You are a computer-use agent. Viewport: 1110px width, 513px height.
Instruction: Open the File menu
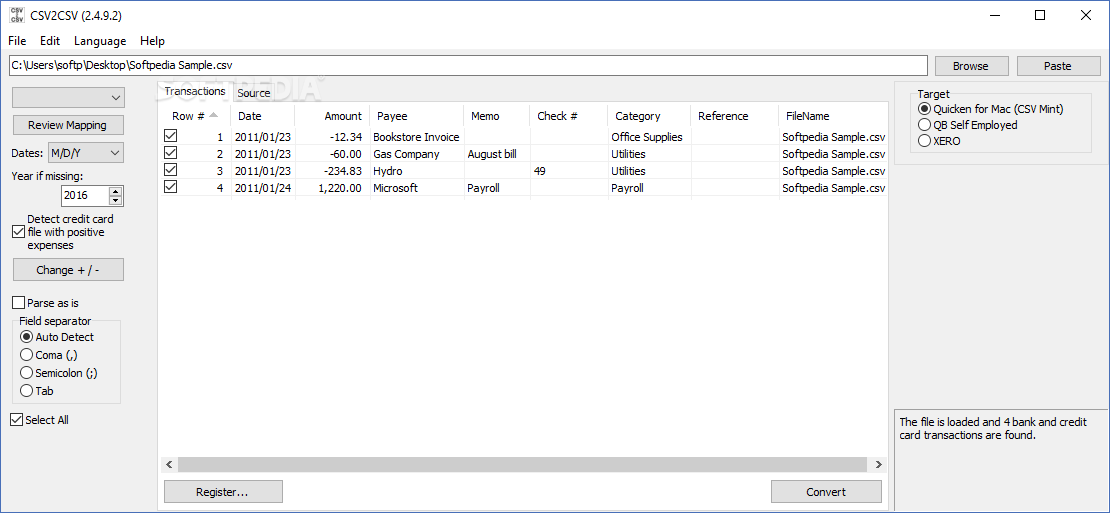[x=17, y=41]
